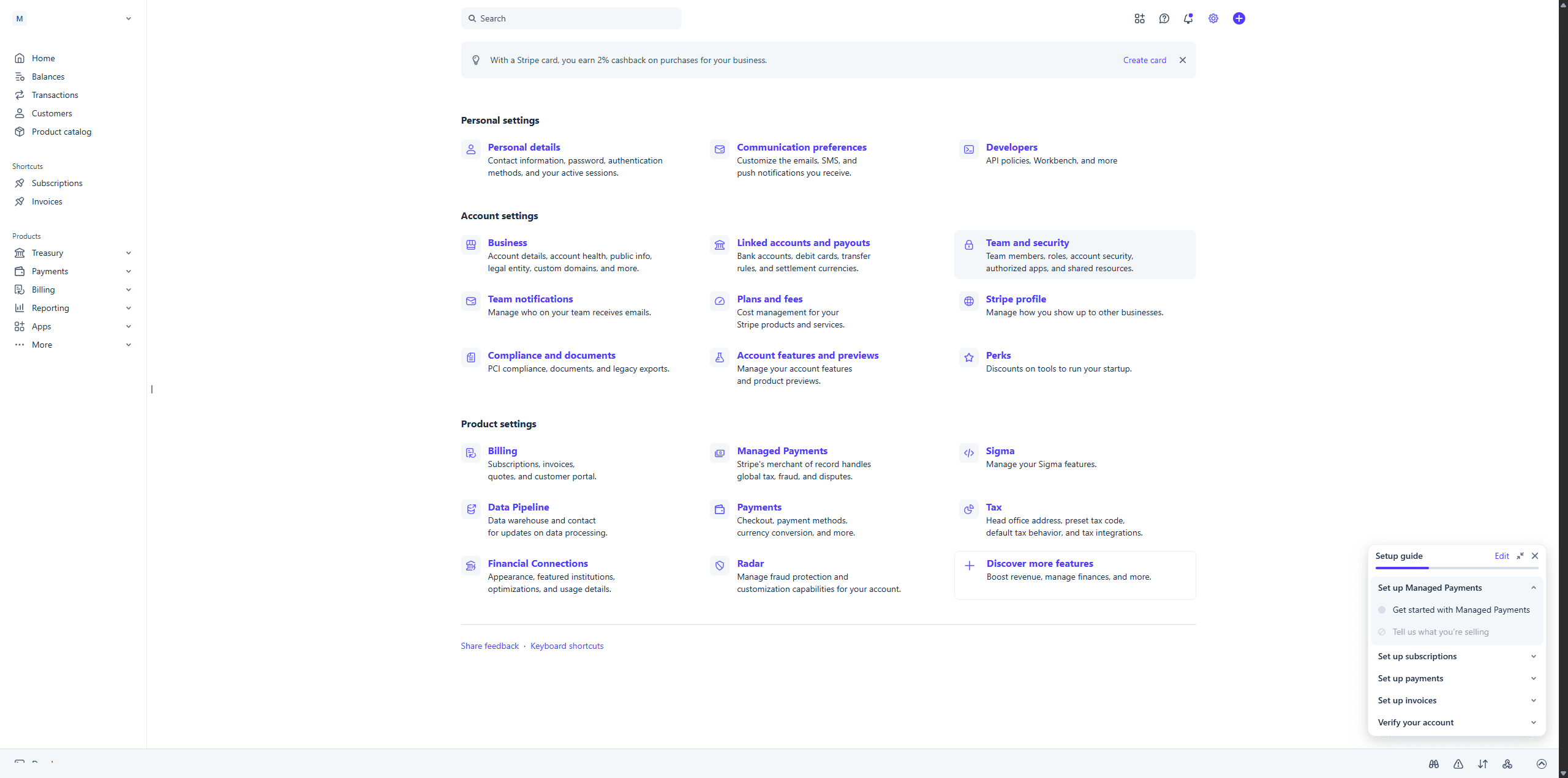Open Transactions in the sidebar
Viewport: 1568px width, 778px height.
tap(55, 95)
